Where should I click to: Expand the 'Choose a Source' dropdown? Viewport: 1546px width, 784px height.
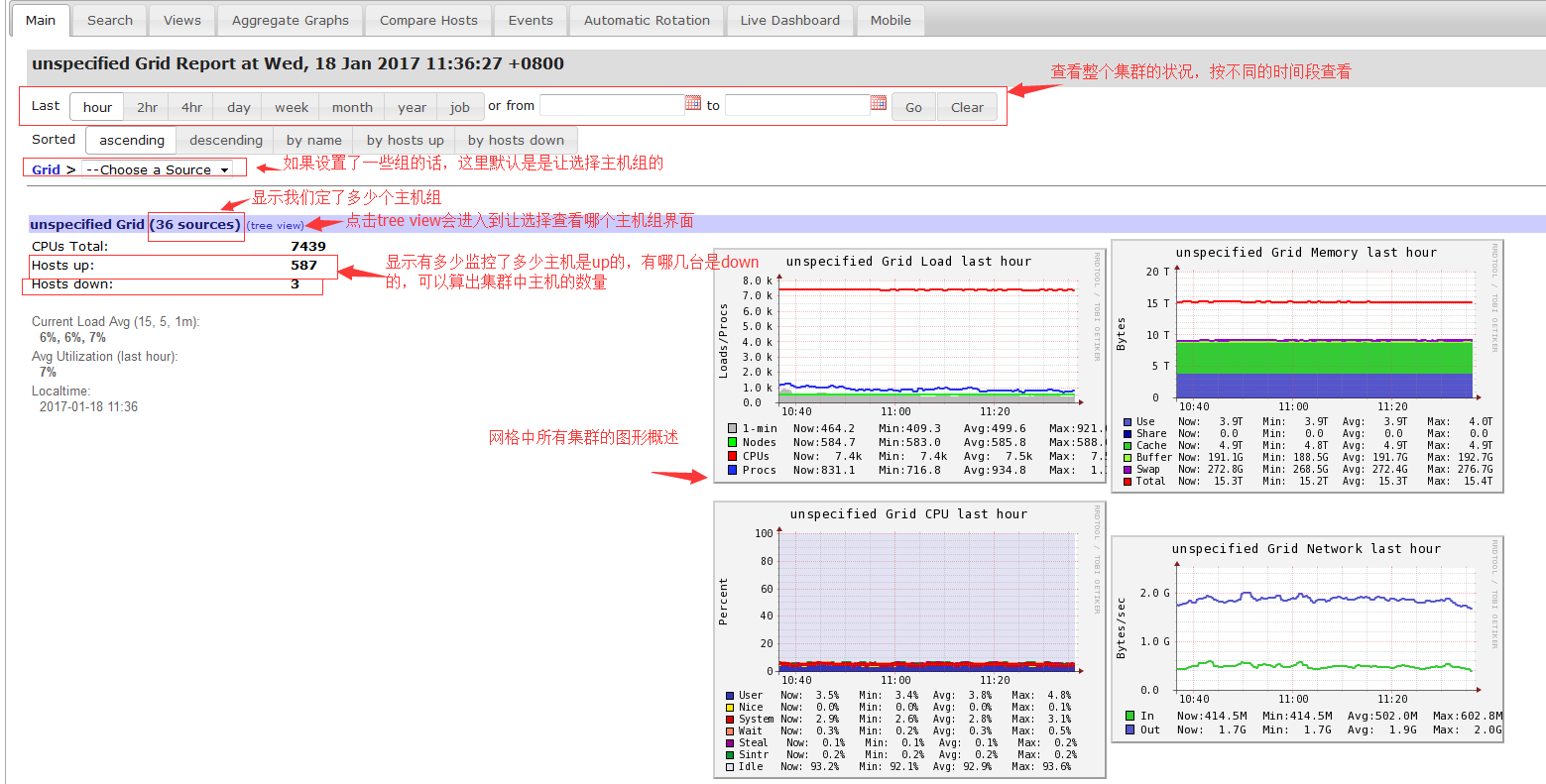coord(157,169)
